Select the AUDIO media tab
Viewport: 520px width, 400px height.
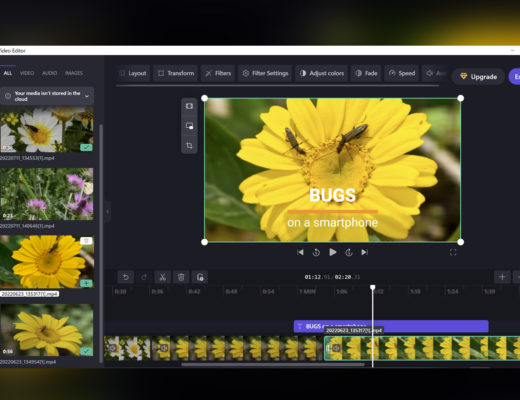50,73
